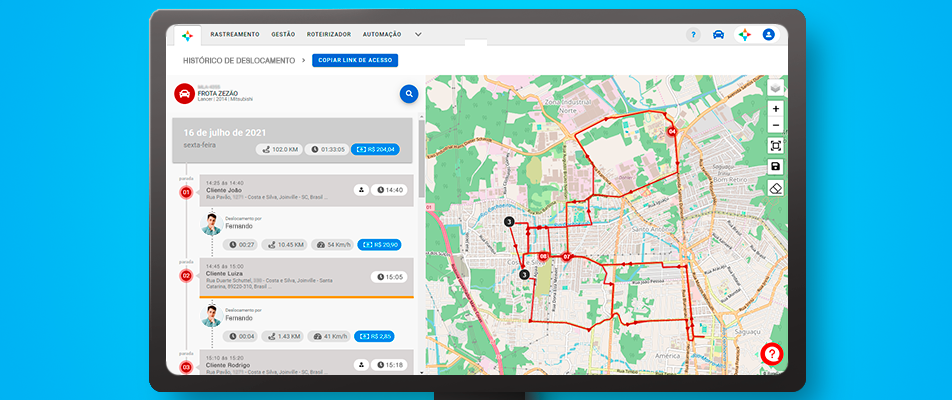Viewport: 952px width, 400px height.
Task: Zoom out on the map
Action: (775, 125)
